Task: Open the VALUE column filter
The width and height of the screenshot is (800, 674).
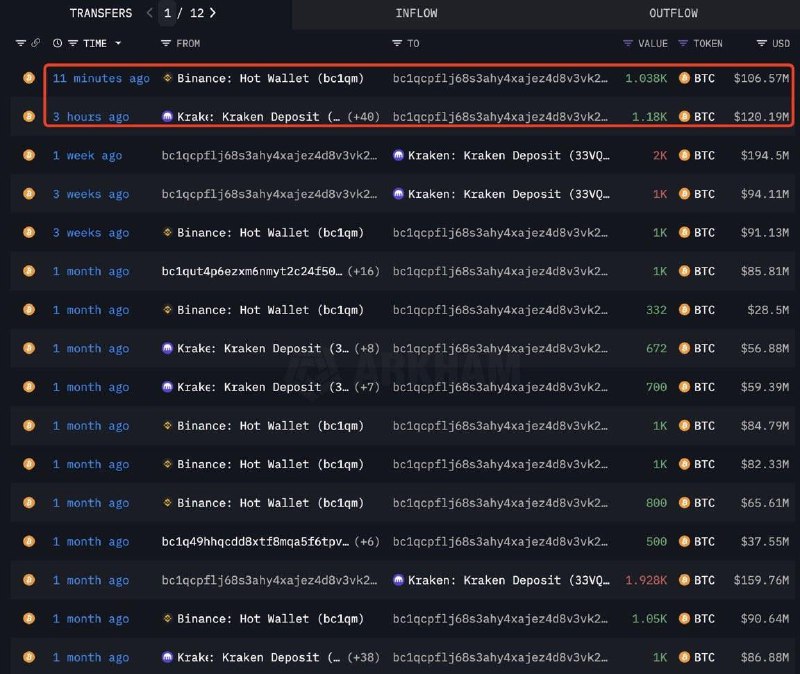Action: tap(628, 43)
